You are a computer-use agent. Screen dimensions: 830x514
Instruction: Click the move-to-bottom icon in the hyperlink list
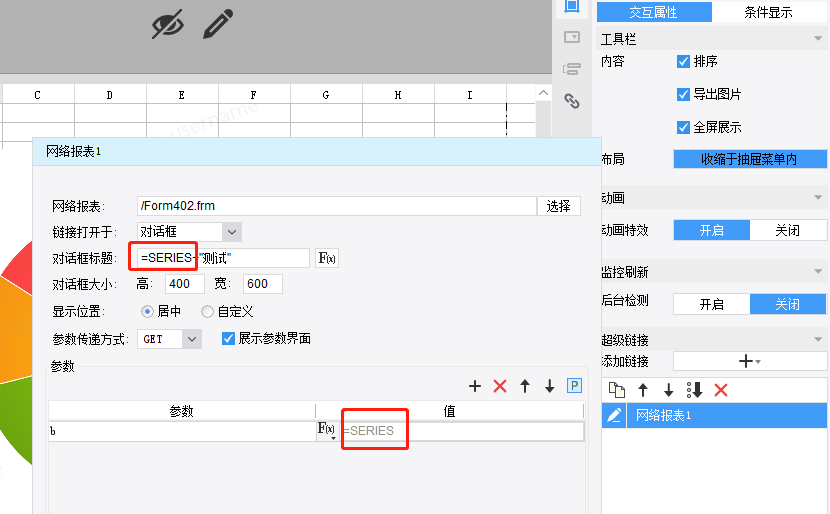[x=694, y=390]
